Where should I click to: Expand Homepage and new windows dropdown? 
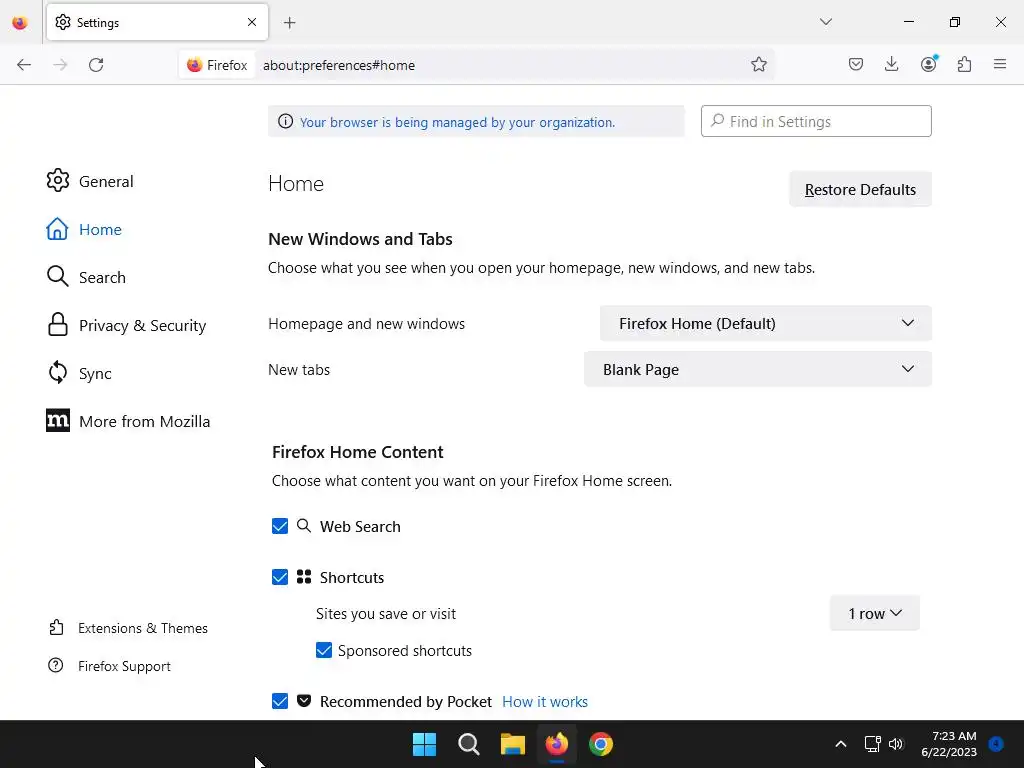point(765,323)
